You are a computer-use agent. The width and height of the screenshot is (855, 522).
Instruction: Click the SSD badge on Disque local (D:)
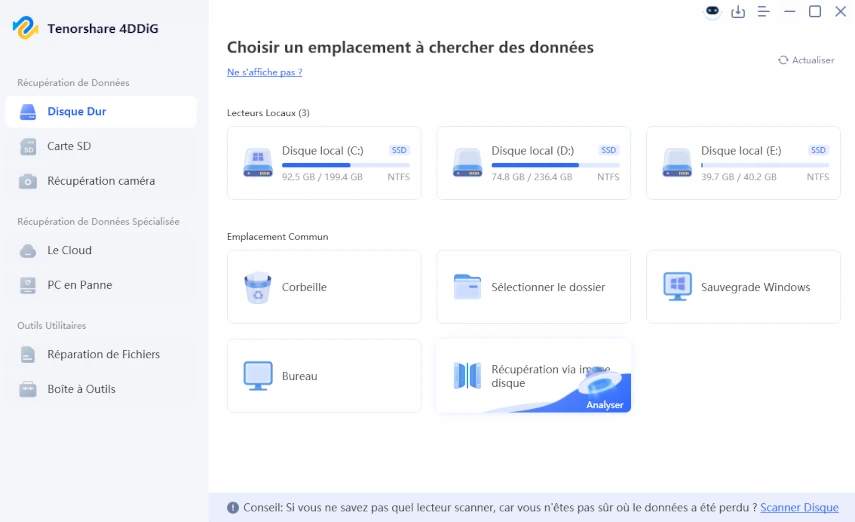(x=608, y=150)
